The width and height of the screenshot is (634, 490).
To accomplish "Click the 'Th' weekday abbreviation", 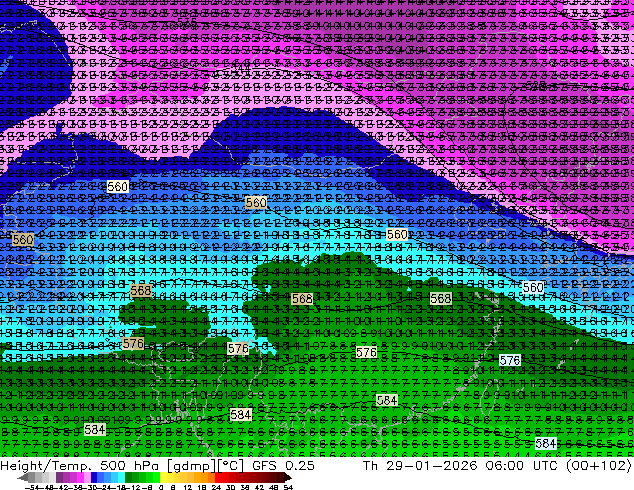I will [x=370, y=465].
